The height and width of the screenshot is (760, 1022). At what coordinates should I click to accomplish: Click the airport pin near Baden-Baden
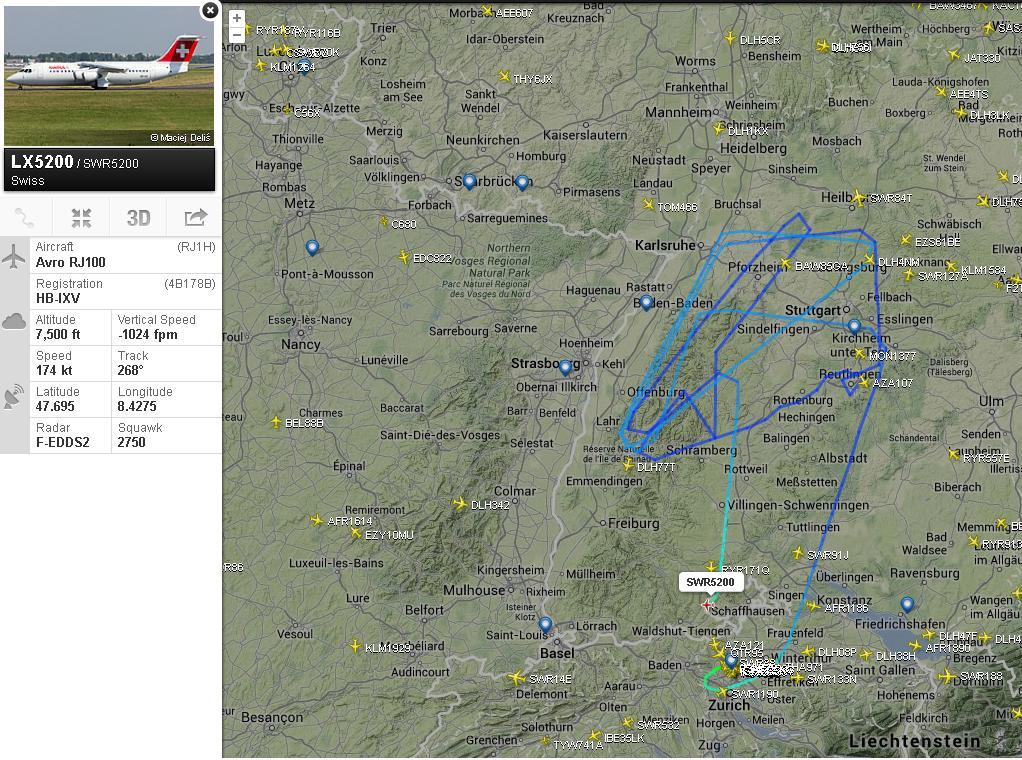point(645,303)
